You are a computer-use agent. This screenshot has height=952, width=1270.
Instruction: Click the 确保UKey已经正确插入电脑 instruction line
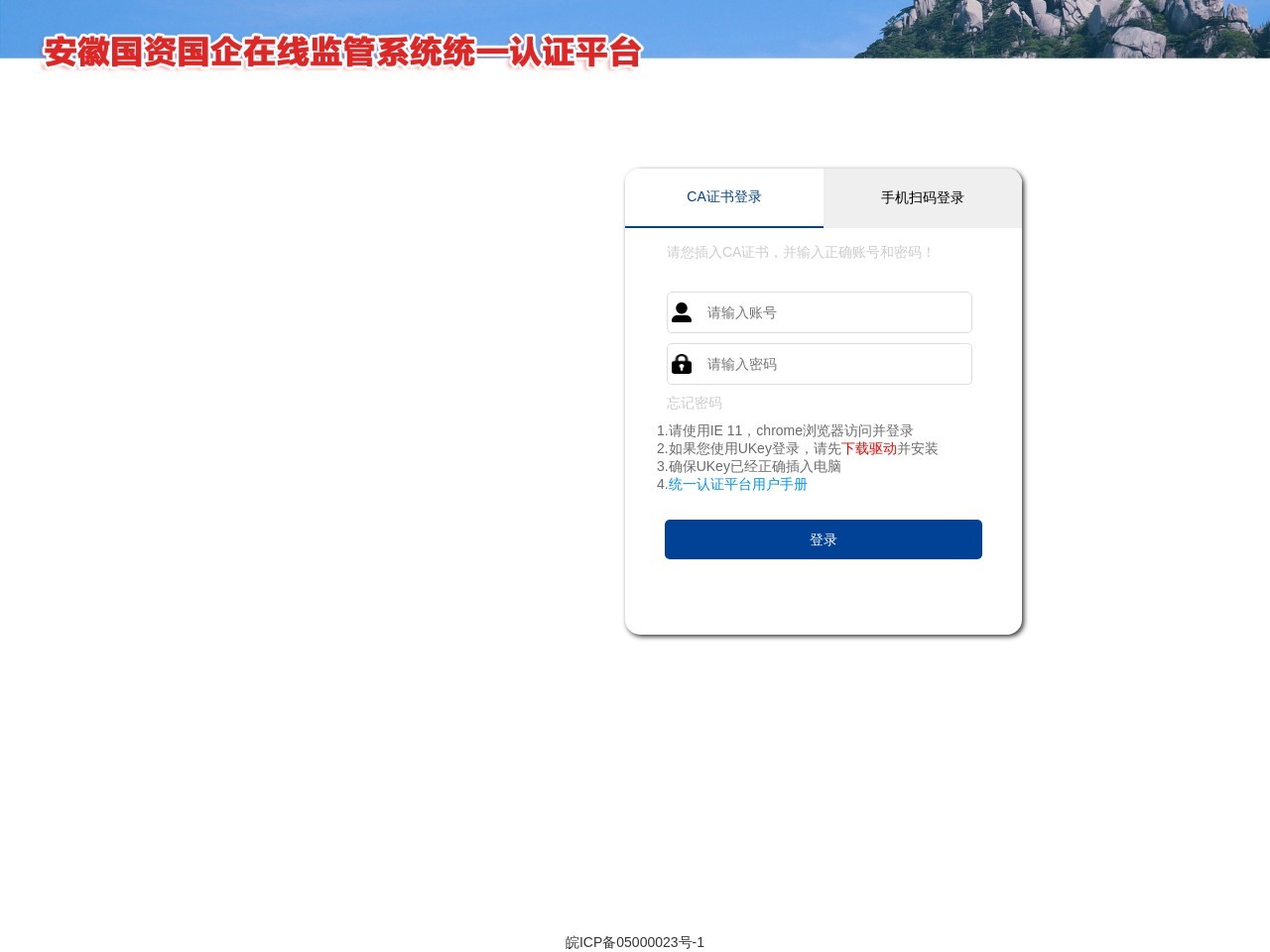coord(749,466)
